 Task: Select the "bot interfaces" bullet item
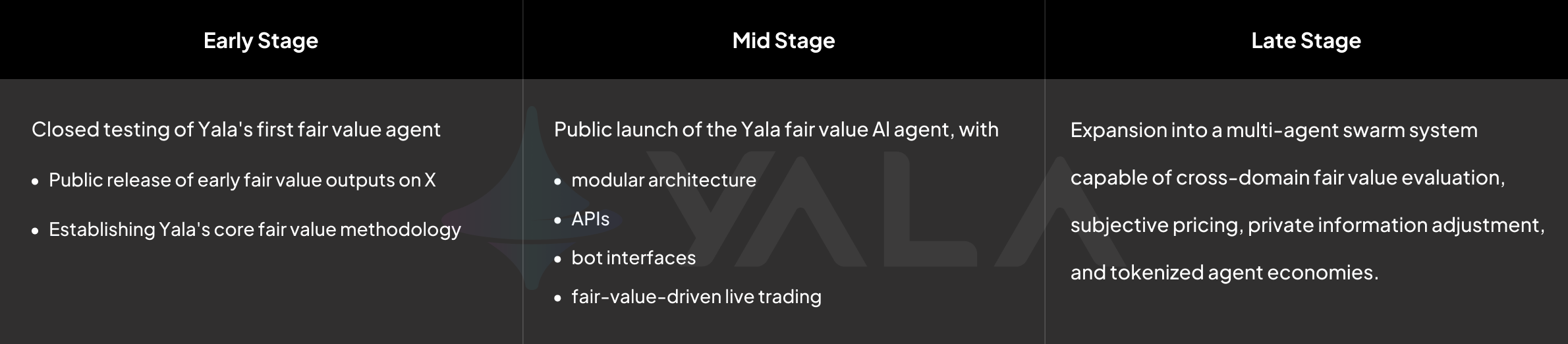pyautogui.click(x=633, y=258)
